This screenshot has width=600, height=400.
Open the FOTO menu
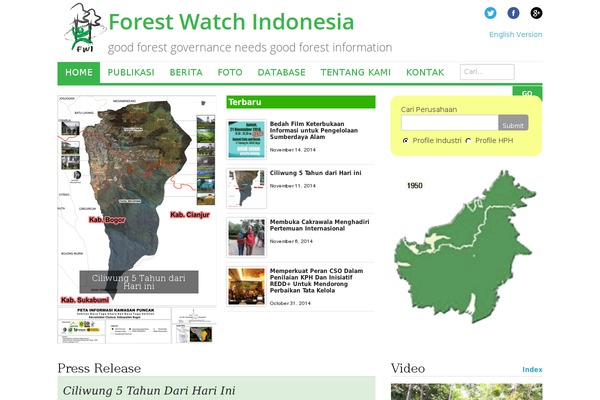click(230, 72)
